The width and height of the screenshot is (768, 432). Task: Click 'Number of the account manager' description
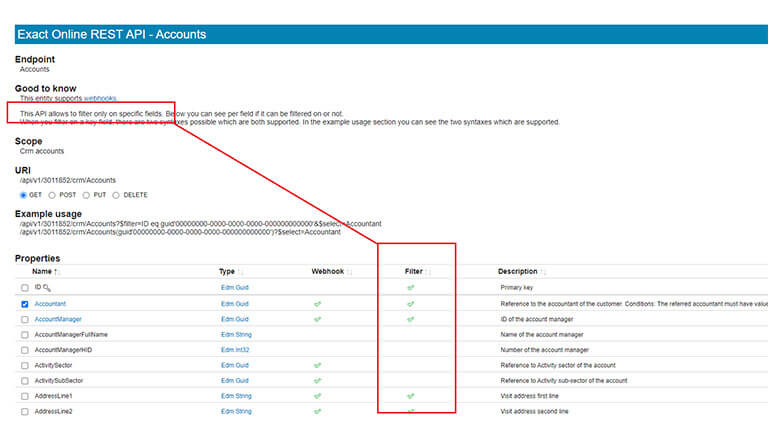coord(545,350)
